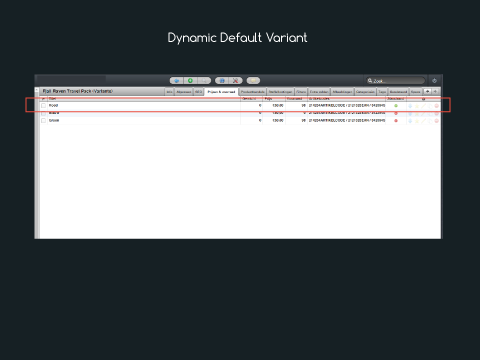Set Groen as default via red dot
The height and width of the screenshot is (360, 480).
[396, 121]
